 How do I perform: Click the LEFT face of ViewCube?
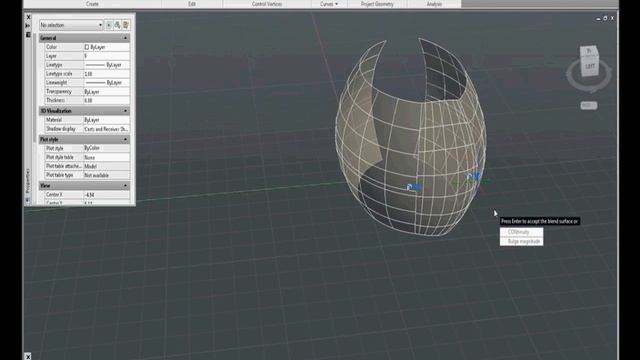click(x=590, y=66)
